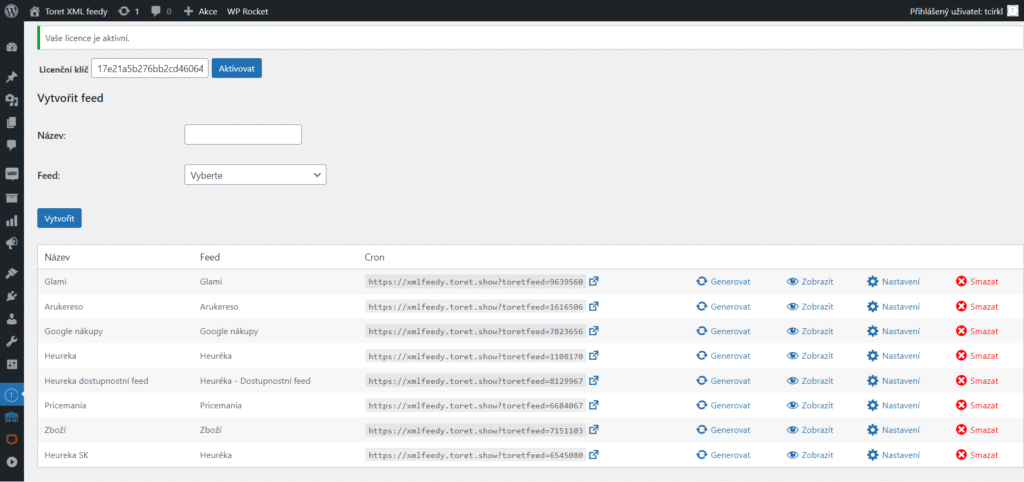Open comments bubble in admin bar
Image resolution: width=1024 pixels, height=482 pixels.
pos(161,11)
